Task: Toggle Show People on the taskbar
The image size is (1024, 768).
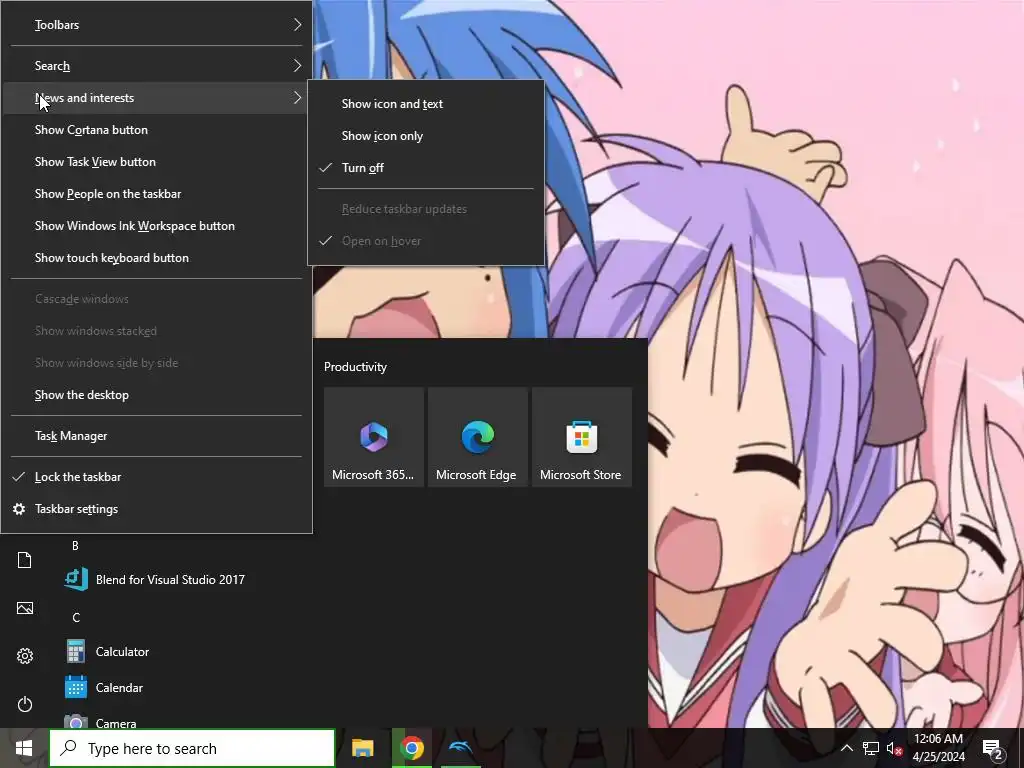Action: (157, 194)
